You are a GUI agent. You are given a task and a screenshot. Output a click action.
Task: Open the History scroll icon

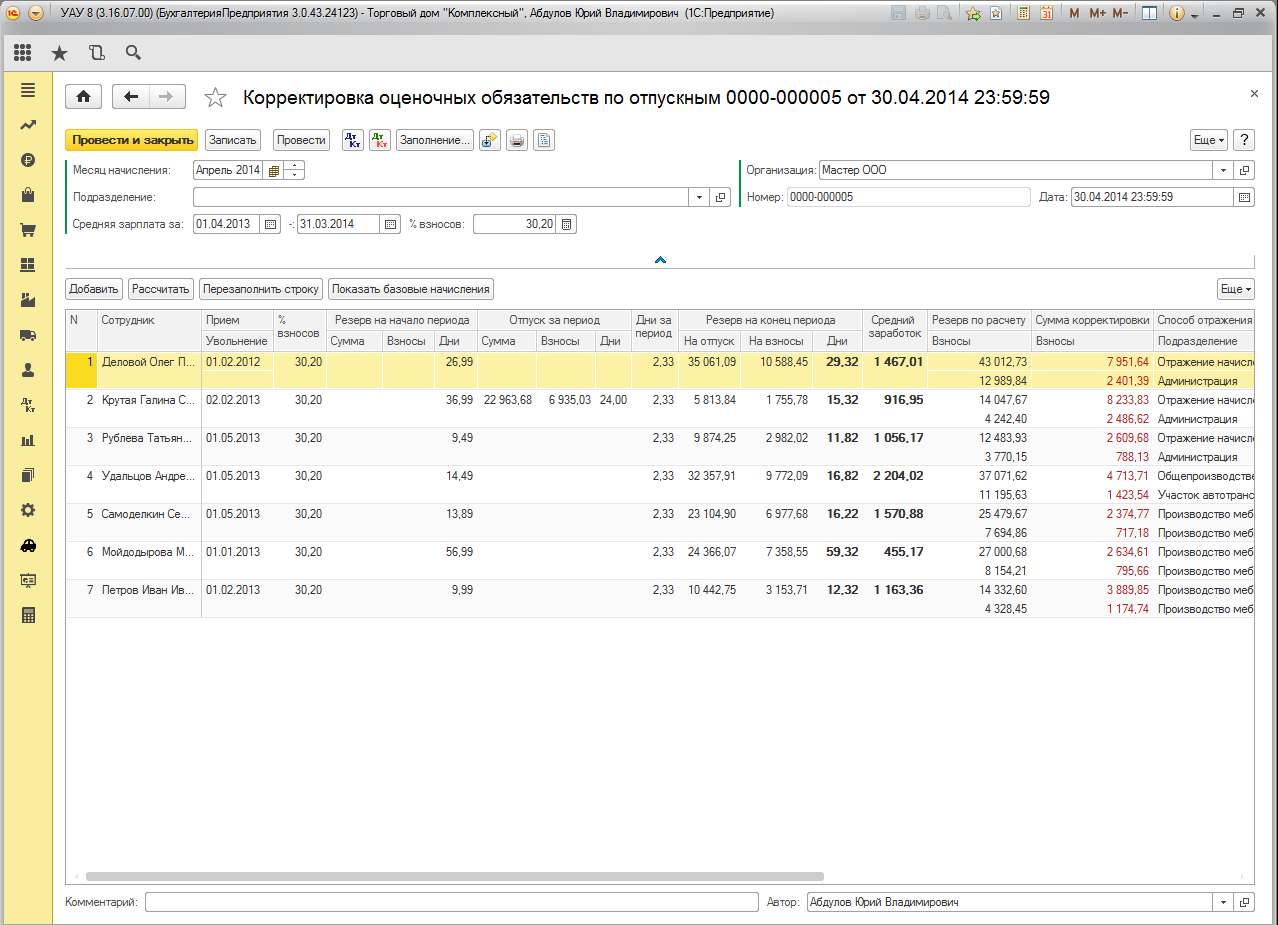tap(97, 53)
